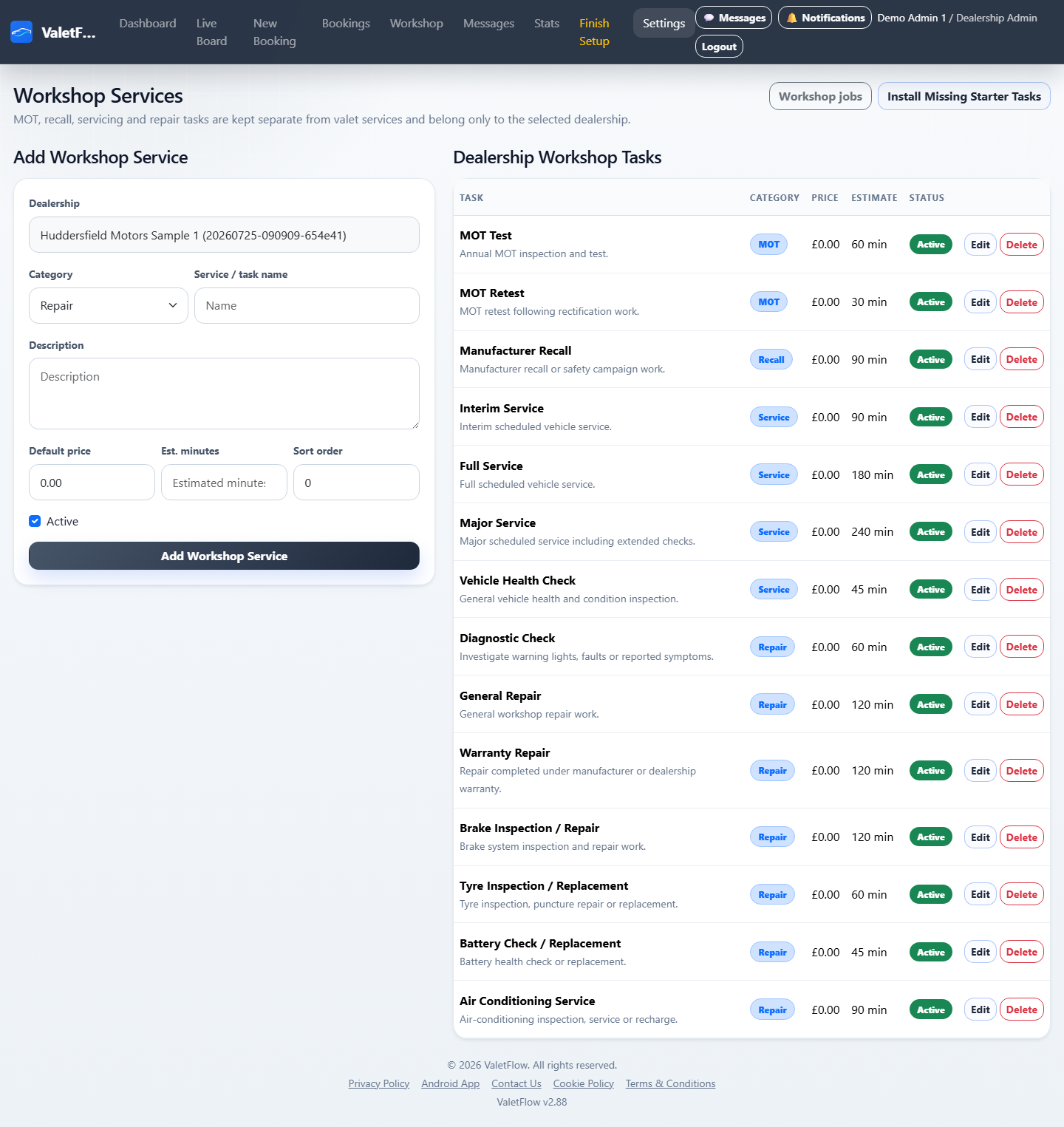Viewport: 1064px width, 1127px height.
Task: Click the ESTIMATE column header
Action: 874,197
